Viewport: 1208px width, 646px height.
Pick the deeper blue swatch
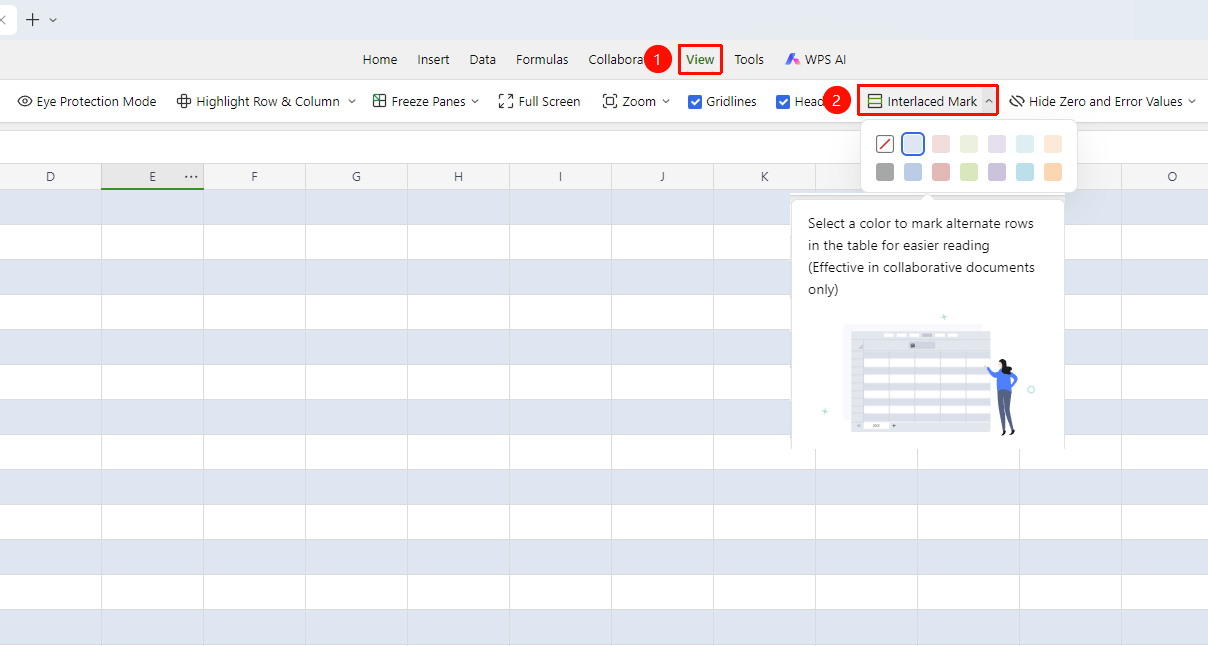coord(913,172)
